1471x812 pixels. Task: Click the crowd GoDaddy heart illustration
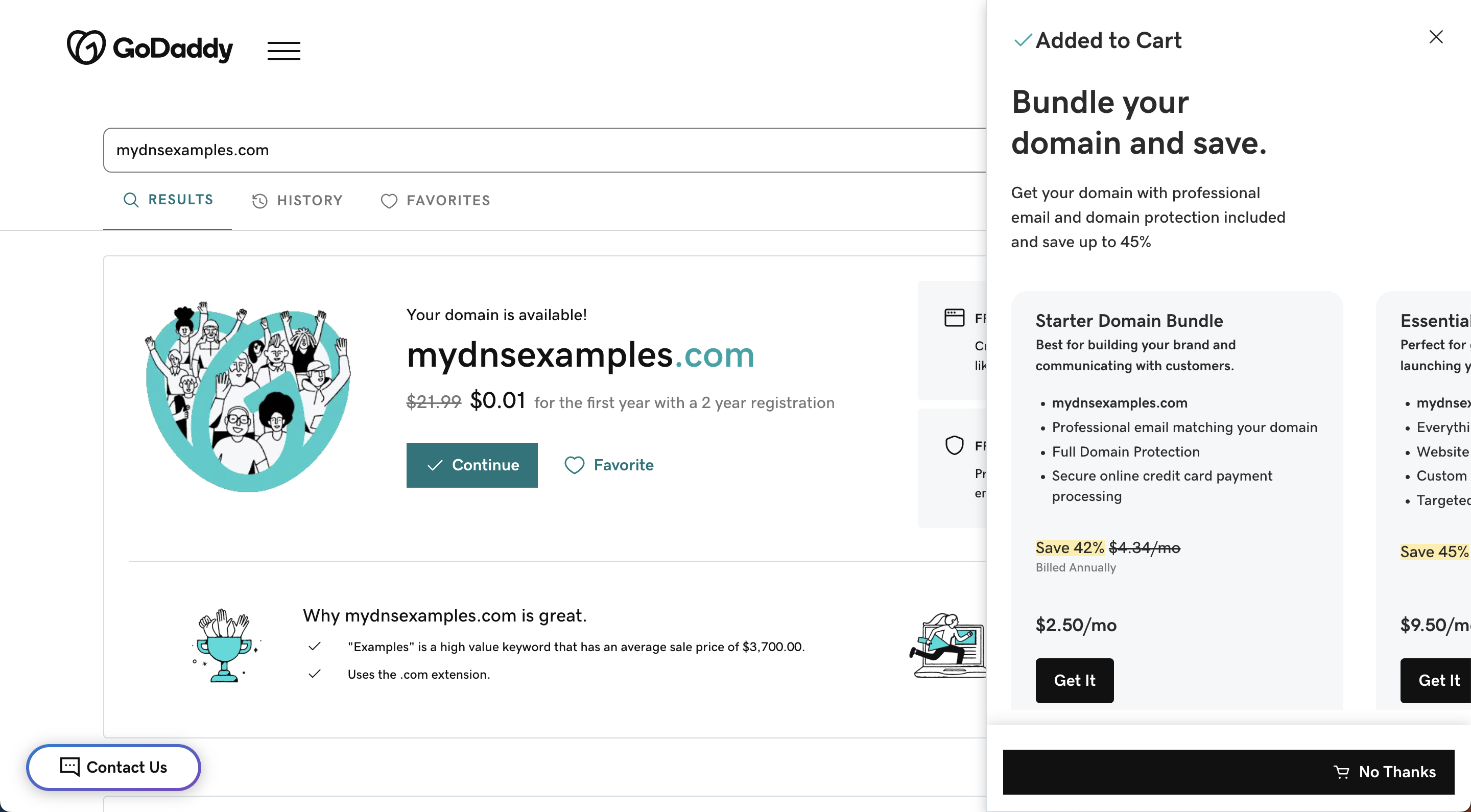(248, 396)
